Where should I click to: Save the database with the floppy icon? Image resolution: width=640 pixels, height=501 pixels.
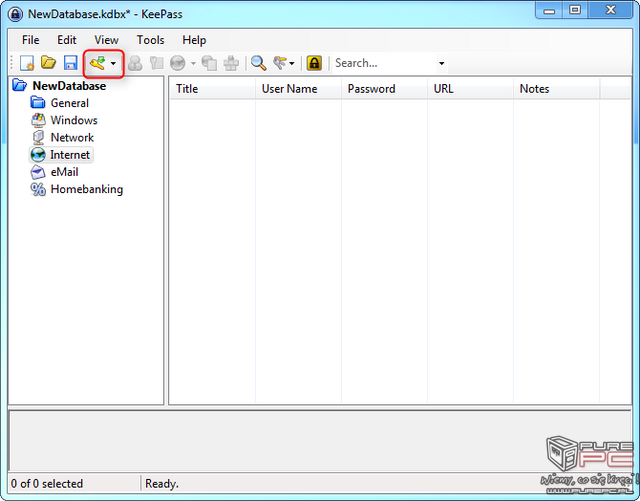click(x=71, y=63)
